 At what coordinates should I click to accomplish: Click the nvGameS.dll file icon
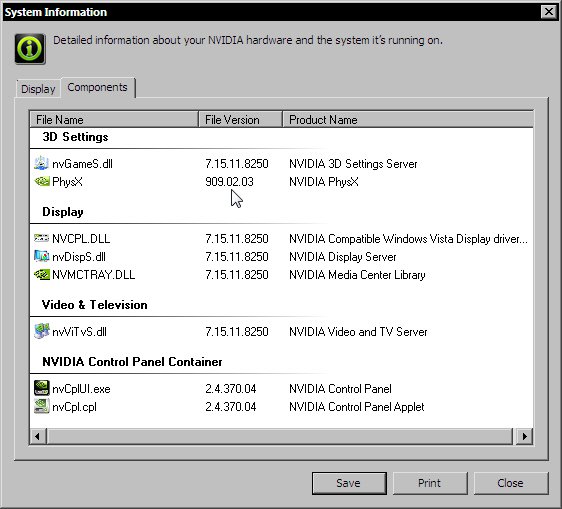point(41,163)
